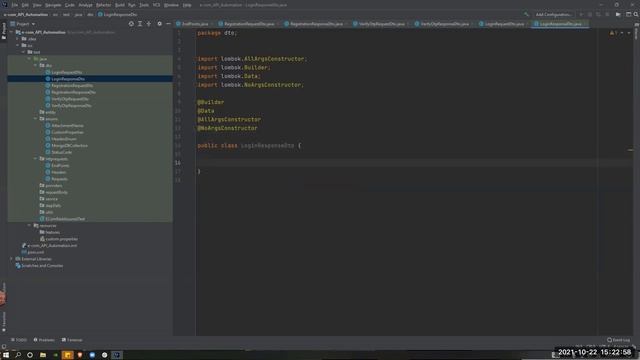Open Project panel settings gear
640x360 pixels.
(x=160, y=24)
